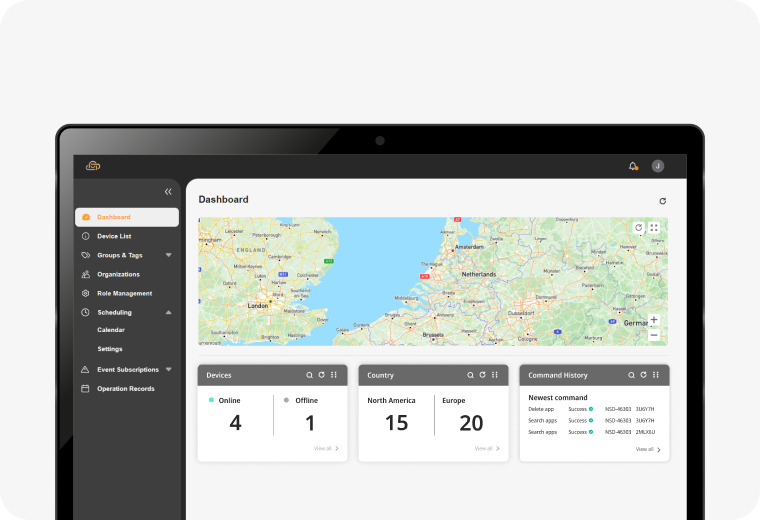Click the map fullscreen icon
The height and width of the screenshot is (520, 760).
pyautogui.click(x=654, y=228)
